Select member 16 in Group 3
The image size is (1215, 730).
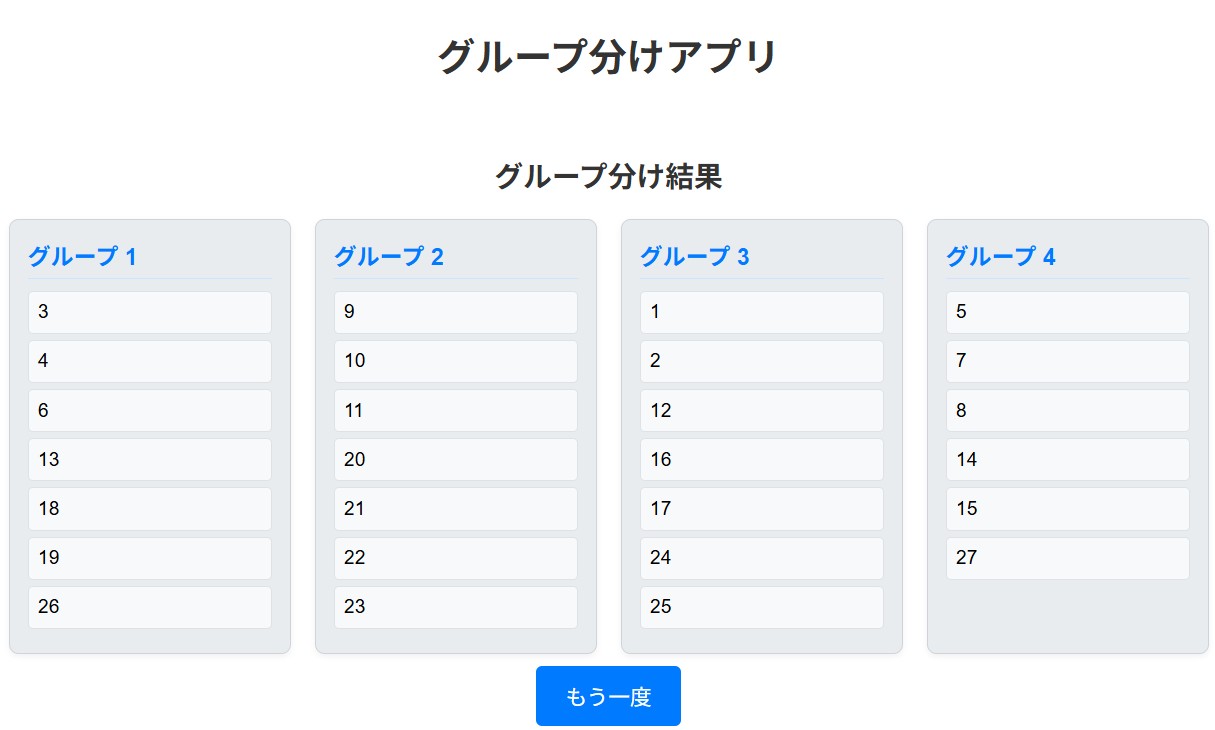point(762,460)
